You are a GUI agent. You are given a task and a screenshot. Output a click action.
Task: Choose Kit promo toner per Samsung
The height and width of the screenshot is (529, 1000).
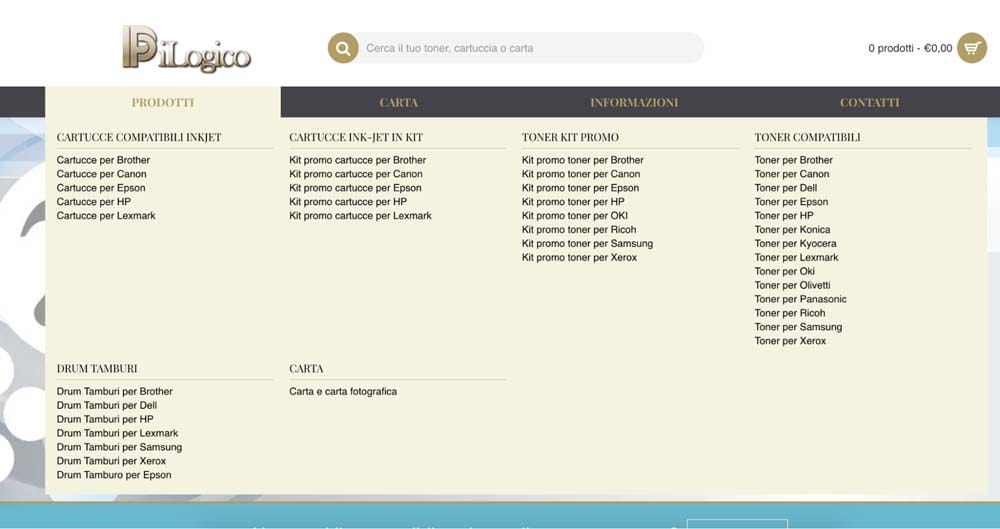click(x=587, y=244)
